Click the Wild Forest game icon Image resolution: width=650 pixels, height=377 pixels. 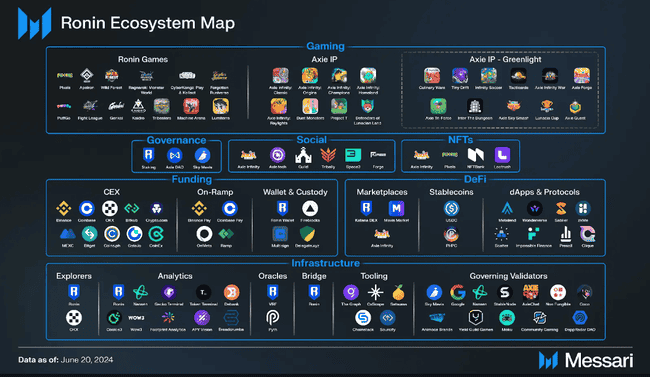(112, 75)
